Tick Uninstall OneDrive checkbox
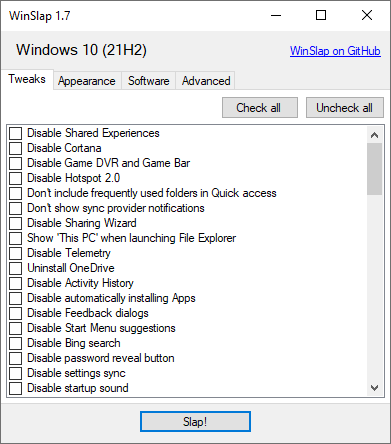 [x=15, y=268]
